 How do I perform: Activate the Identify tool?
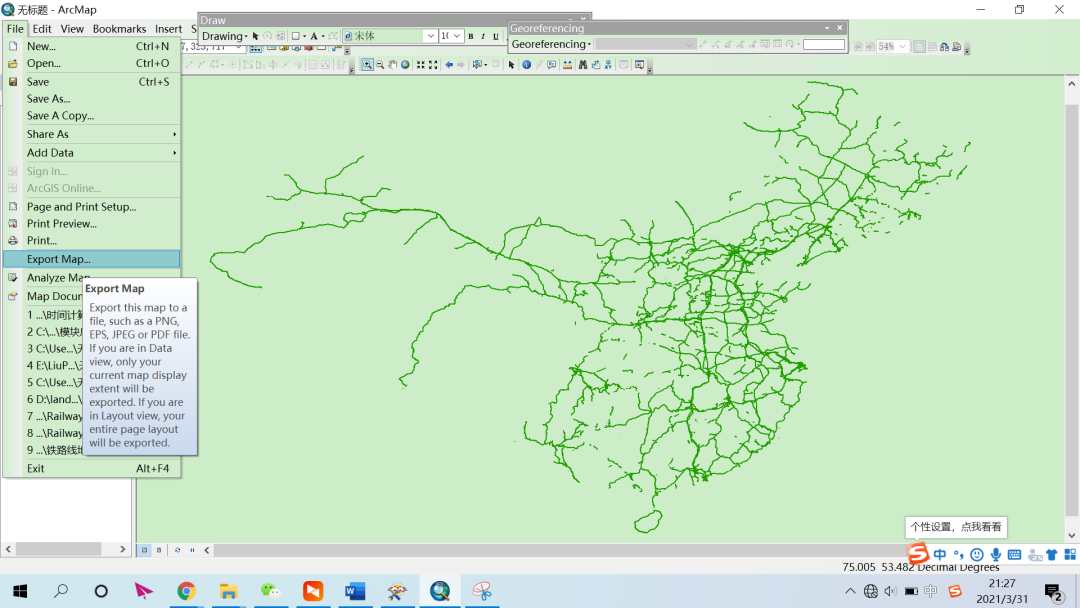(x=526, y=65)
